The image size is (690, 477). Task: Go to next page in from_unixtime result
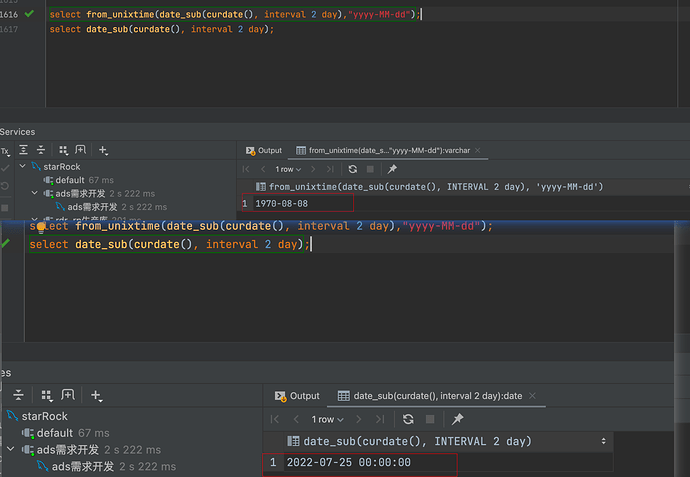[313, 169]
